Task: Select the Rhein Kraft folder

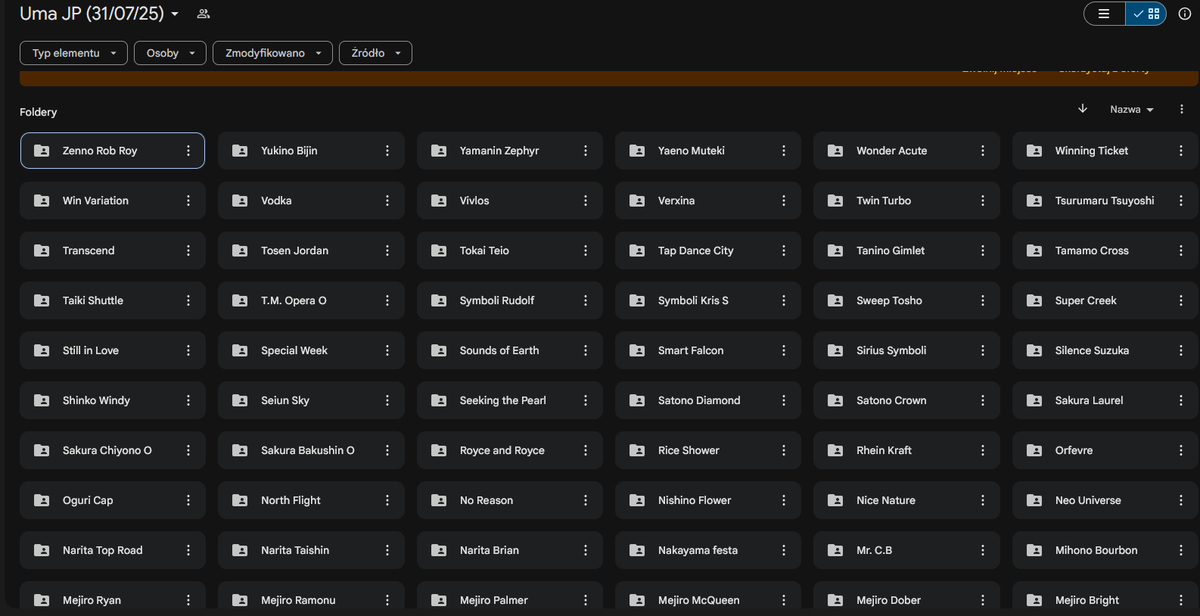Action: click(x=907, y=451)
